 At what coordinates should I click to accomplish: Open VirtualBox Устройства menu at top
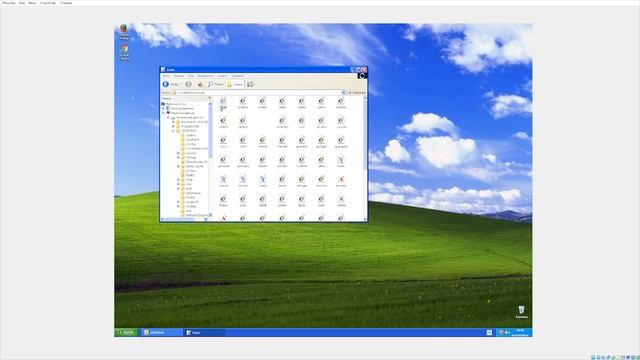coord(48,3)
